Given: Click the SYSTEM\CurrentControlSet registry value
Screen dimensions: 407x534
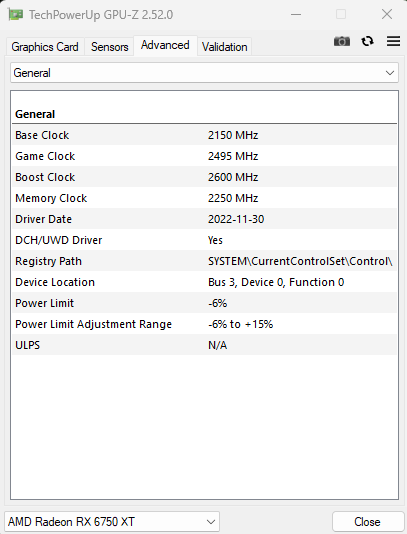Looking at the screenshot, I should click(300, 261).
